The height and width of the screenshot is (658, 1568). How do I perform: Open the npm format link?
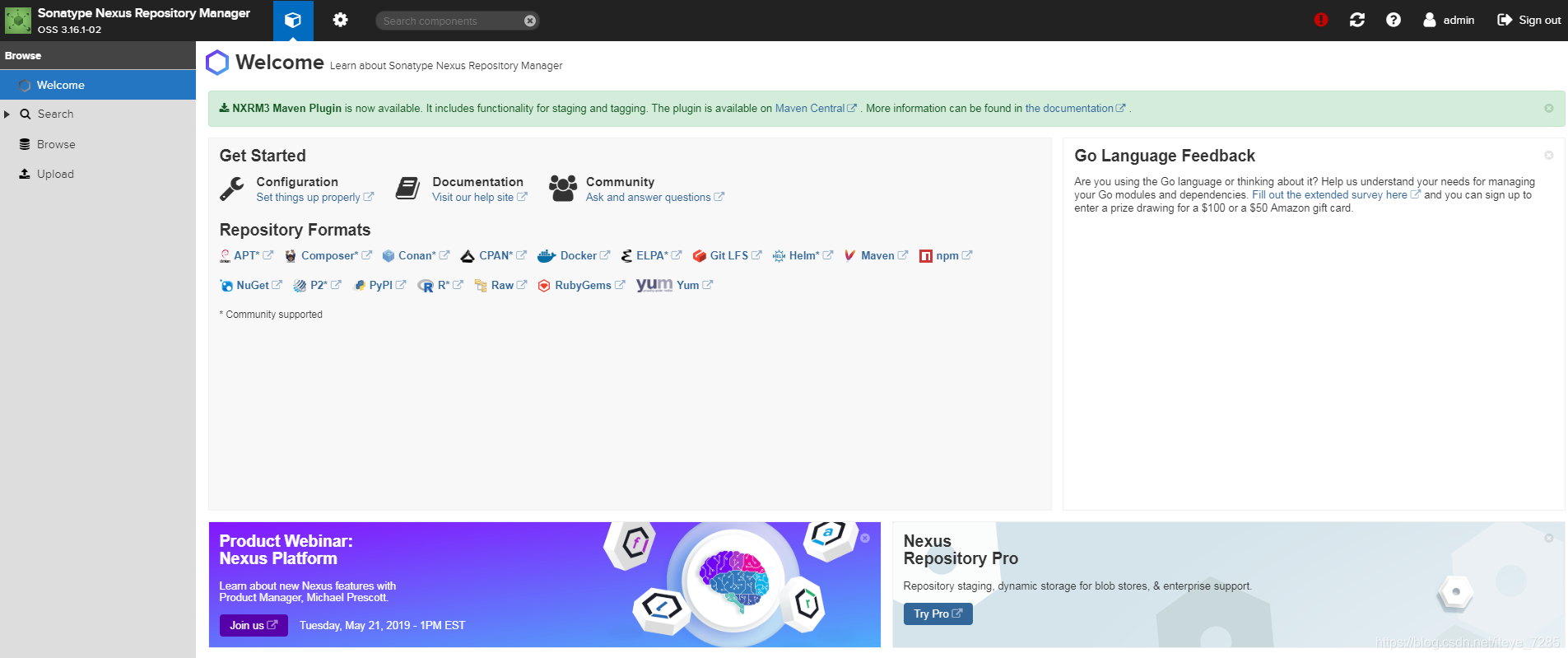(954, 256)
